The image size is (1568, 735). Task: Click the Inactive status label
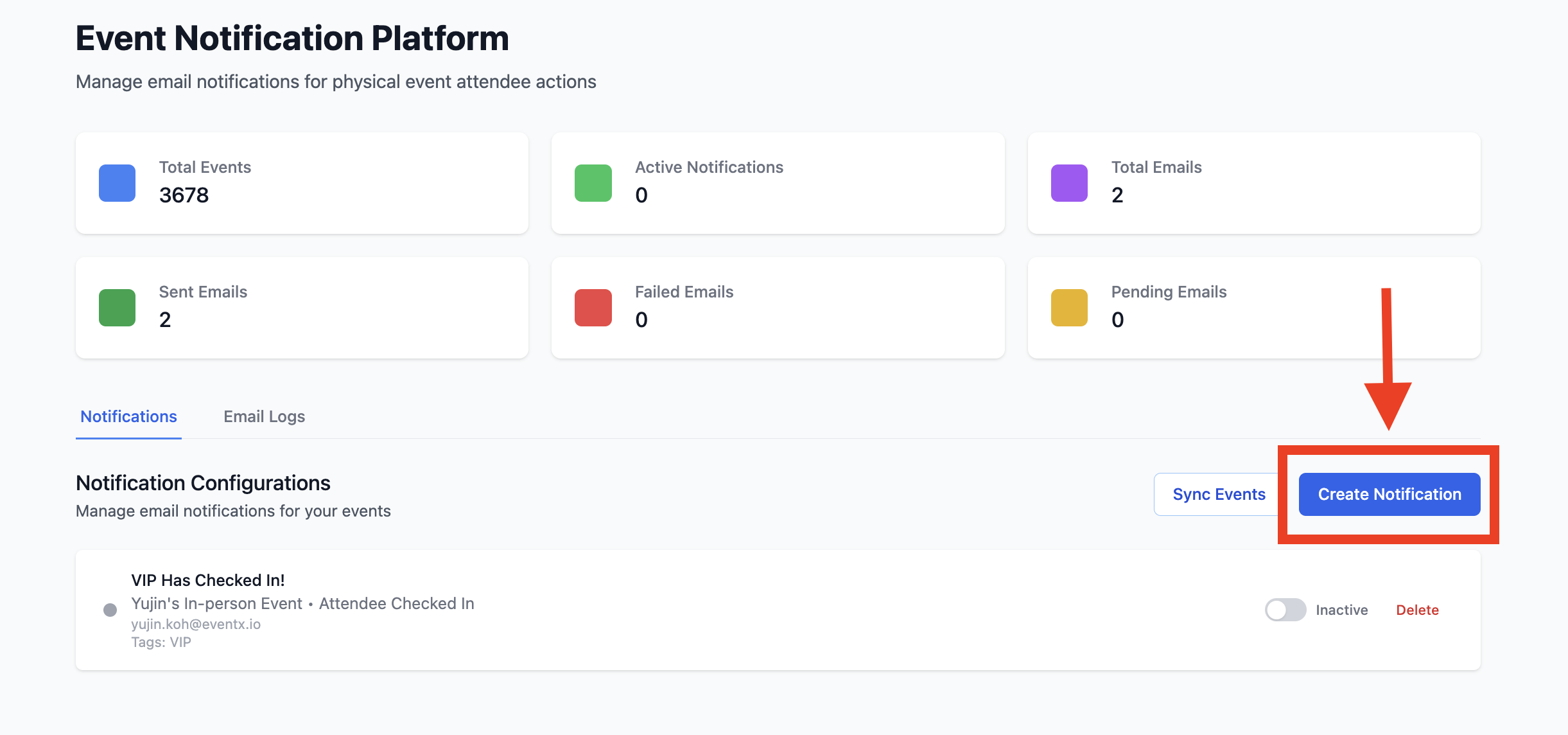pyautogui.click(x=1341, y=610)
